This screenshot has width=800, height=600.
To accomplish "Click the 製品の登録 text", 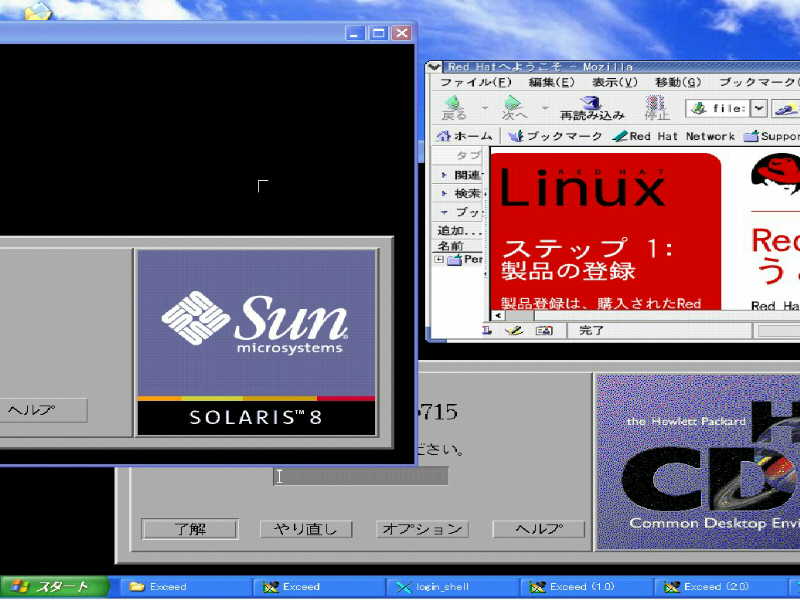I will click(x=568, y=271).
